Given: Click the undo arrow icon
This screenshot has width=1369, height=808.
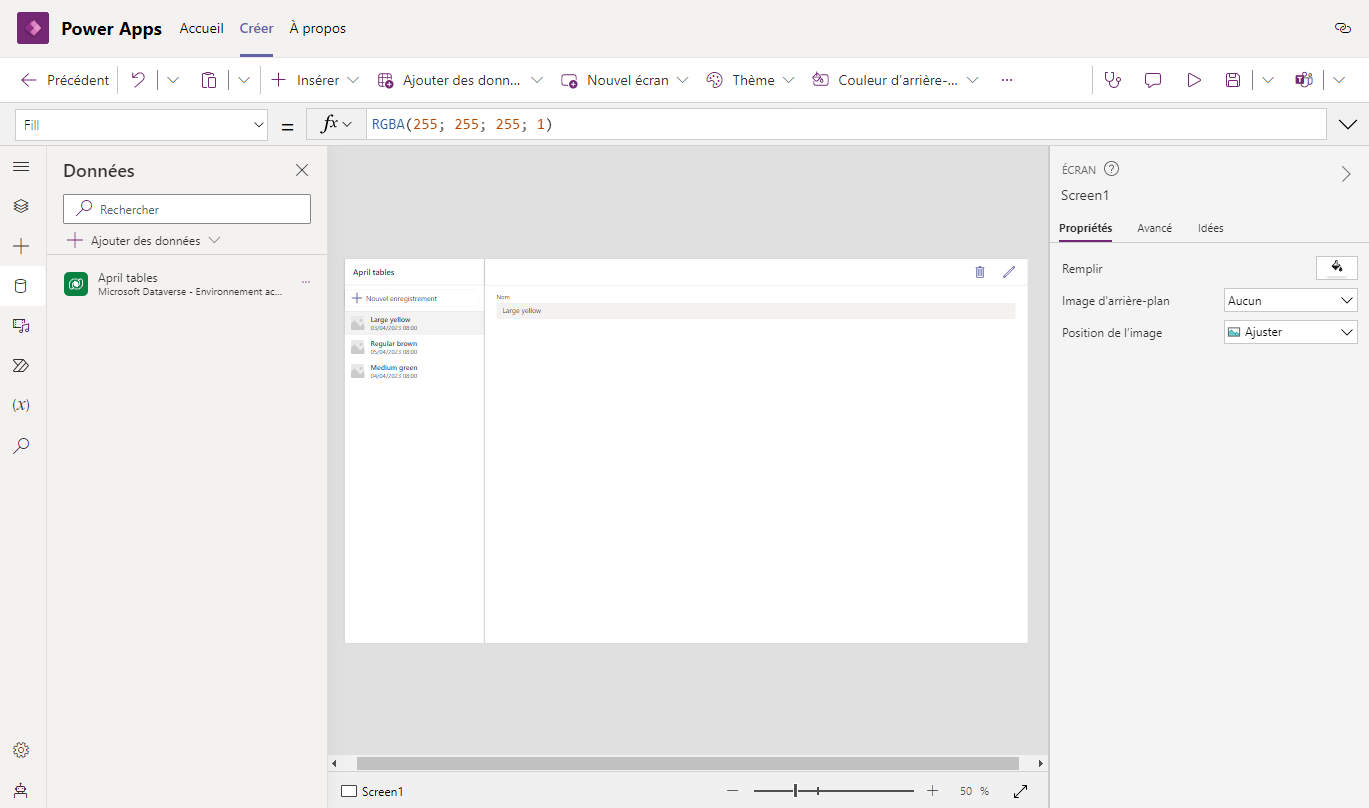Looking at the screenshot, I should tap(138, 80).
